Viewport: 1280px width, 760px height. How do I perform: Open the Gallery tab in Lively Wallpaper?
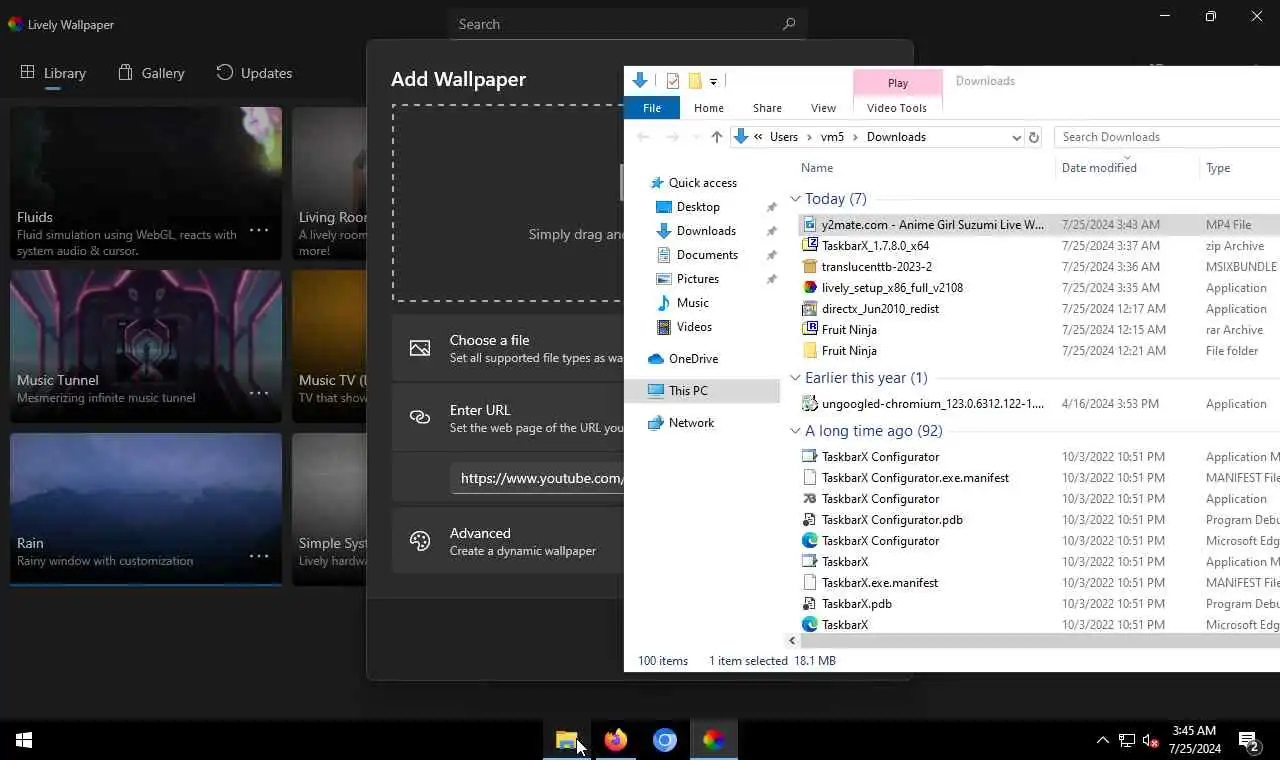click(151, 73)
